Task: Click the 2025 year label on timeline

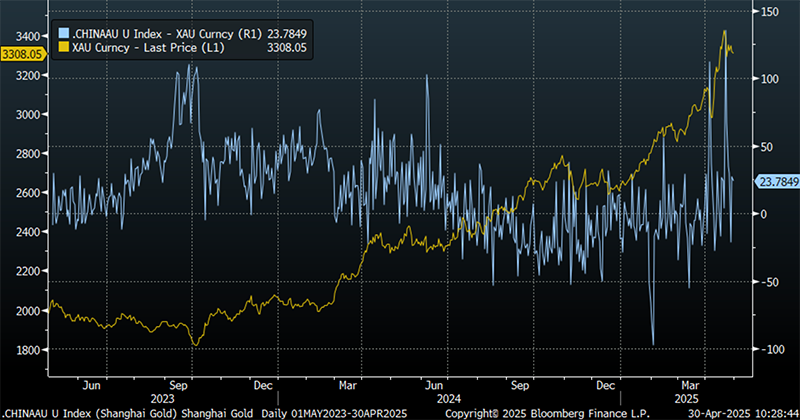Action: coord(687,399)
